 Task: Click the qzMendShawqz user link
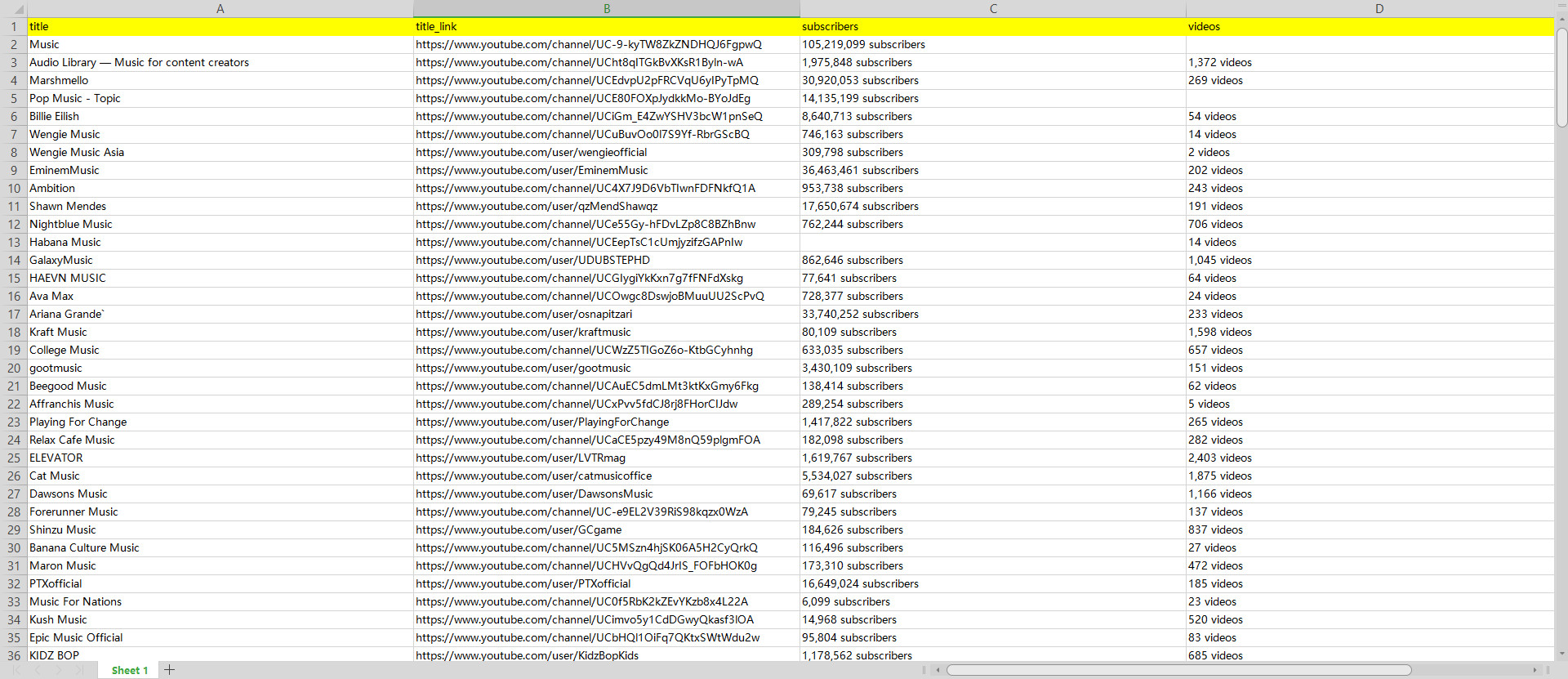click(x=537, y=206)
